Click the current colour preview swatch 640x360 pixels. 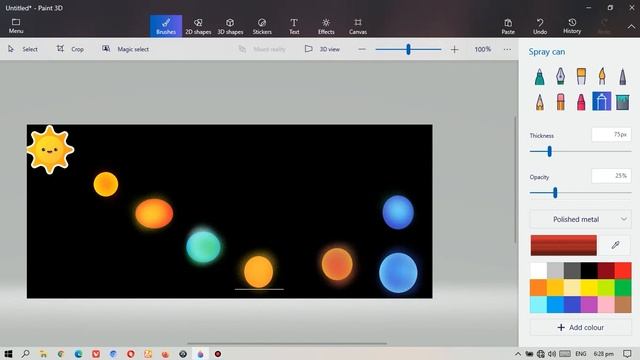click(563, 245)
